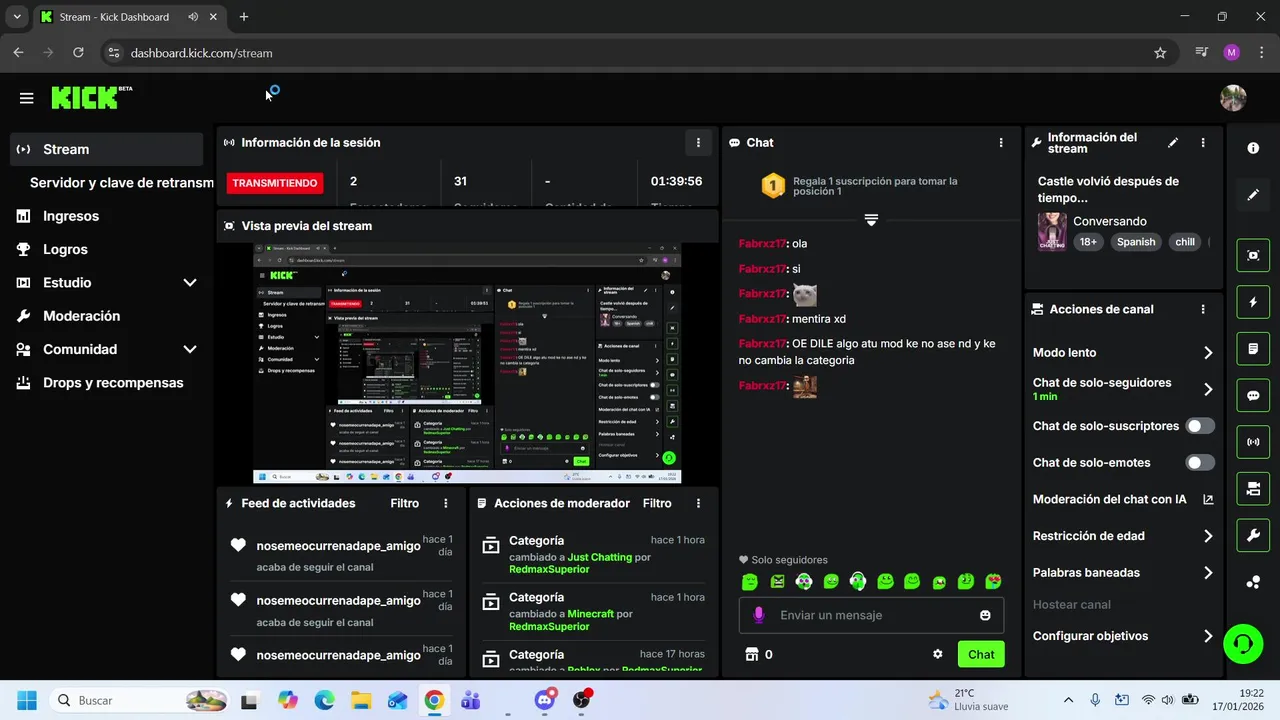Screen dimensions: 1280x720
Task: Send message with green Chat button
Action: [x=981, y=654]
